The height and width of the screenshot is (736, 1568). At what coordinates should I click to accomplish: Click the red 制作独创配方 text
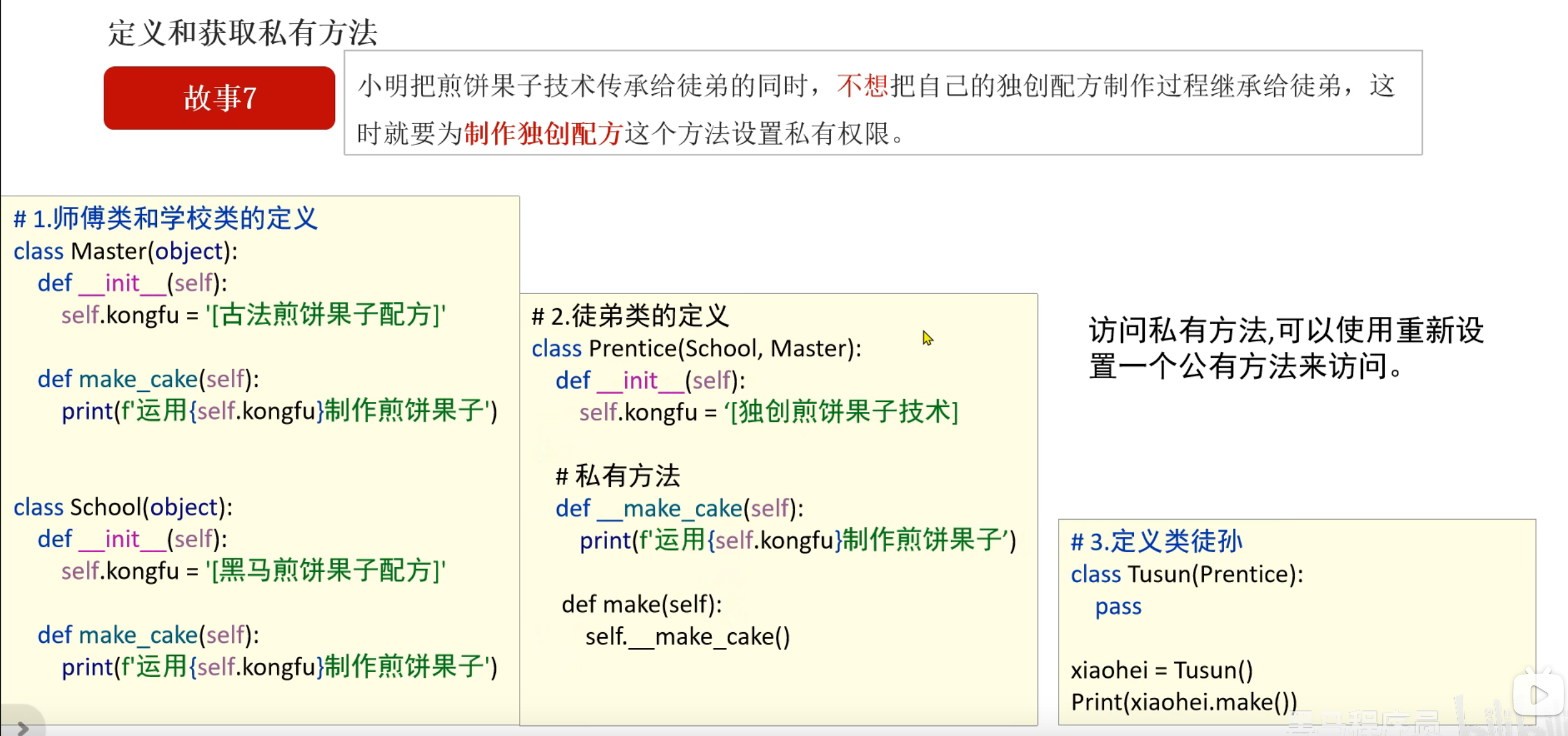543,133
